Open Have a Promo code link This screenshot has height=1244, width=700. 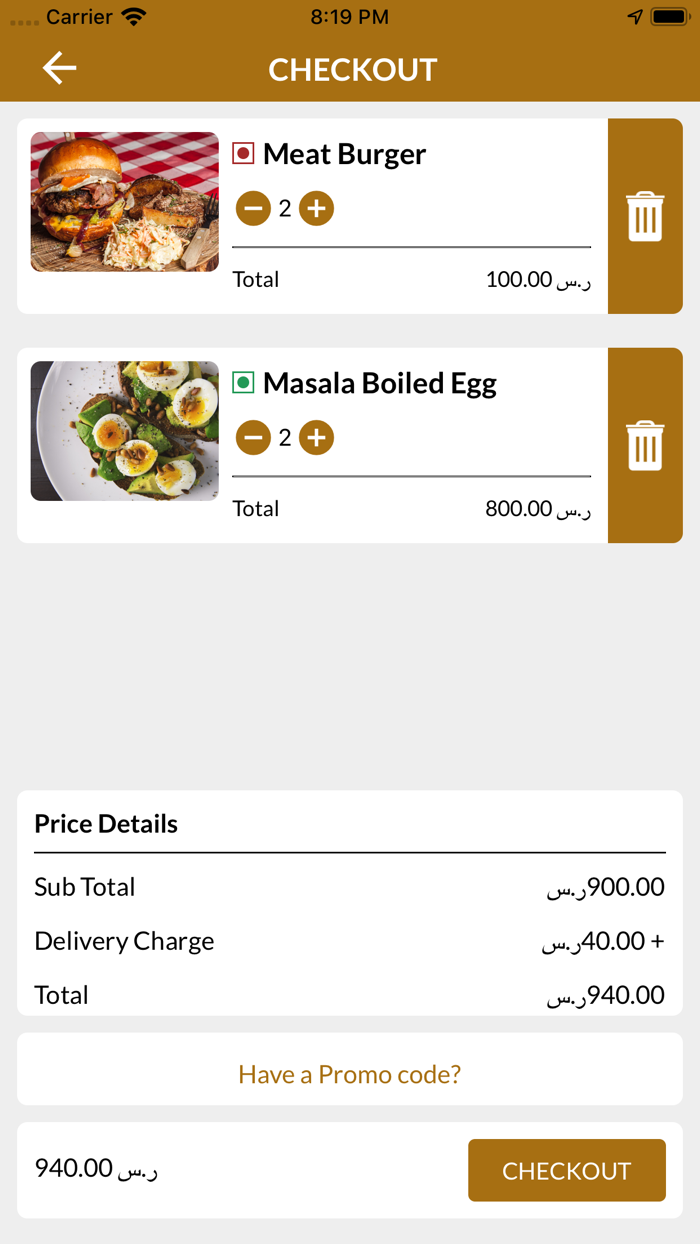click(x=349, y=1073)
